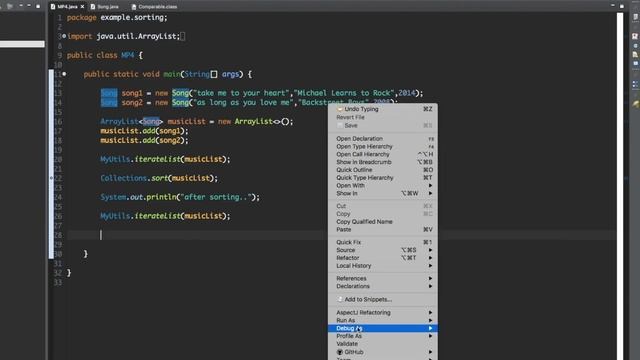Click the round blue icon in the right trim bar
The height and width of the screenshot is (360, 640).
[635, 45]
